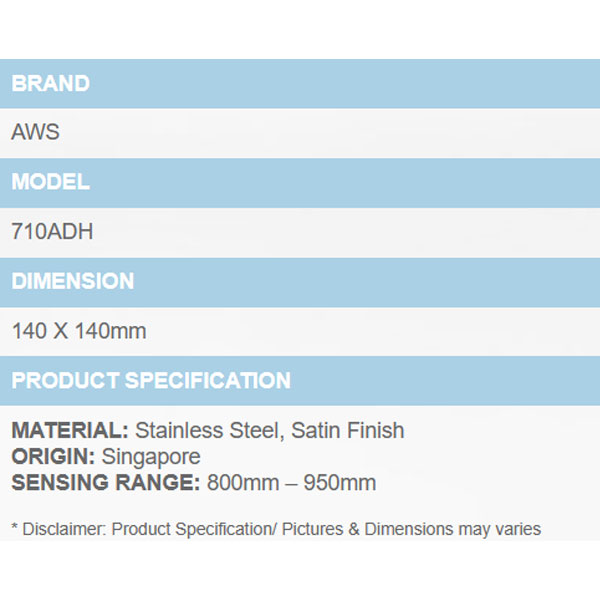
Task: Select the 710ADH model number
Action: point(52,232)
